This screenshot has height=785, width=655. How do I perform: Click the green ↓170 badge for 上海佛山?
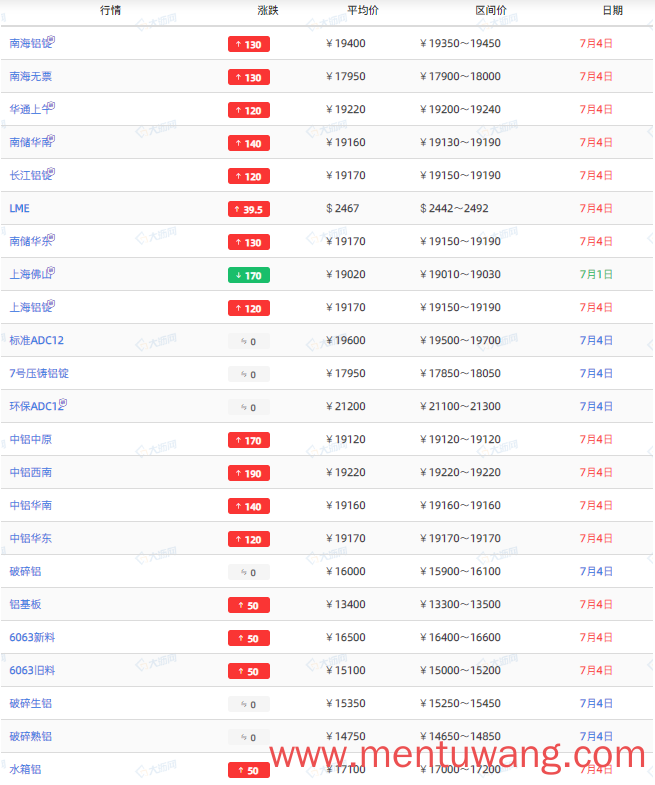[x=249, y=275]
